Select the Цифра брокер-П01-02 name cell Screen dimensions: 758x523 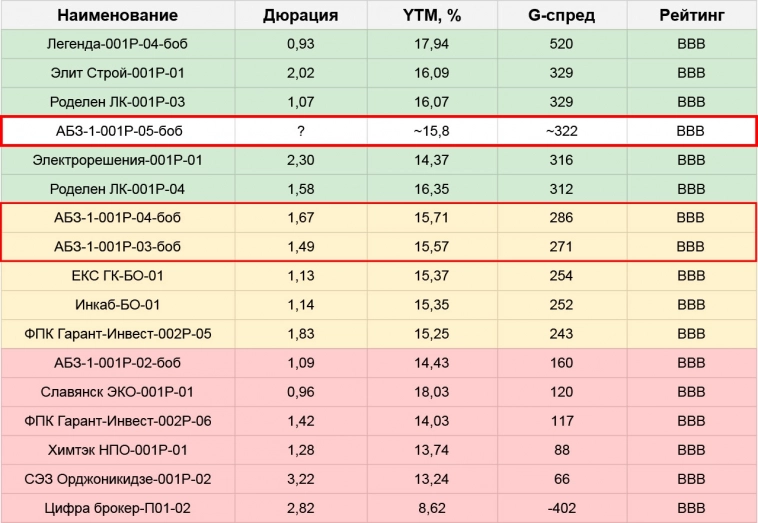117,508
